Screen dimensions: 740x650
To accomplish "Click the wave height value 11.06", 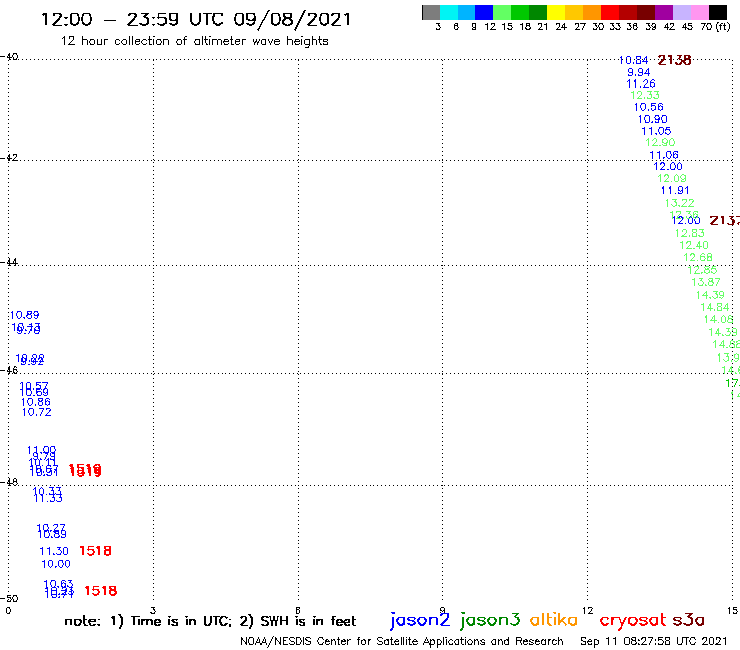I will point(664,155).
